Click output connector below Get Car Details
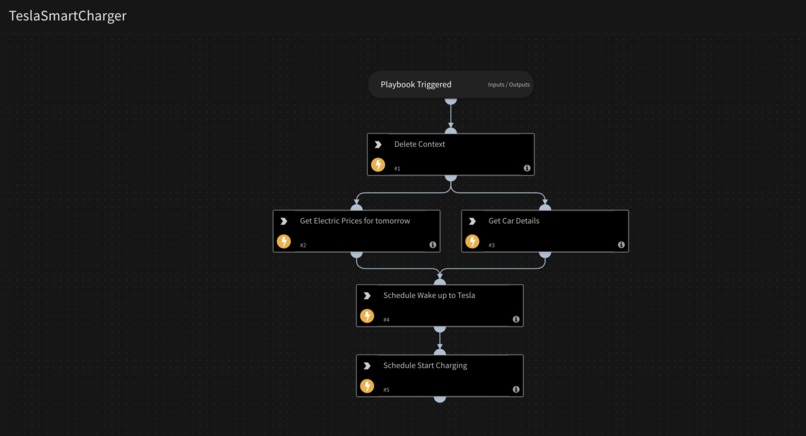Image resolution: width=806 pixels, height=436 pixels. coord(545,255)
